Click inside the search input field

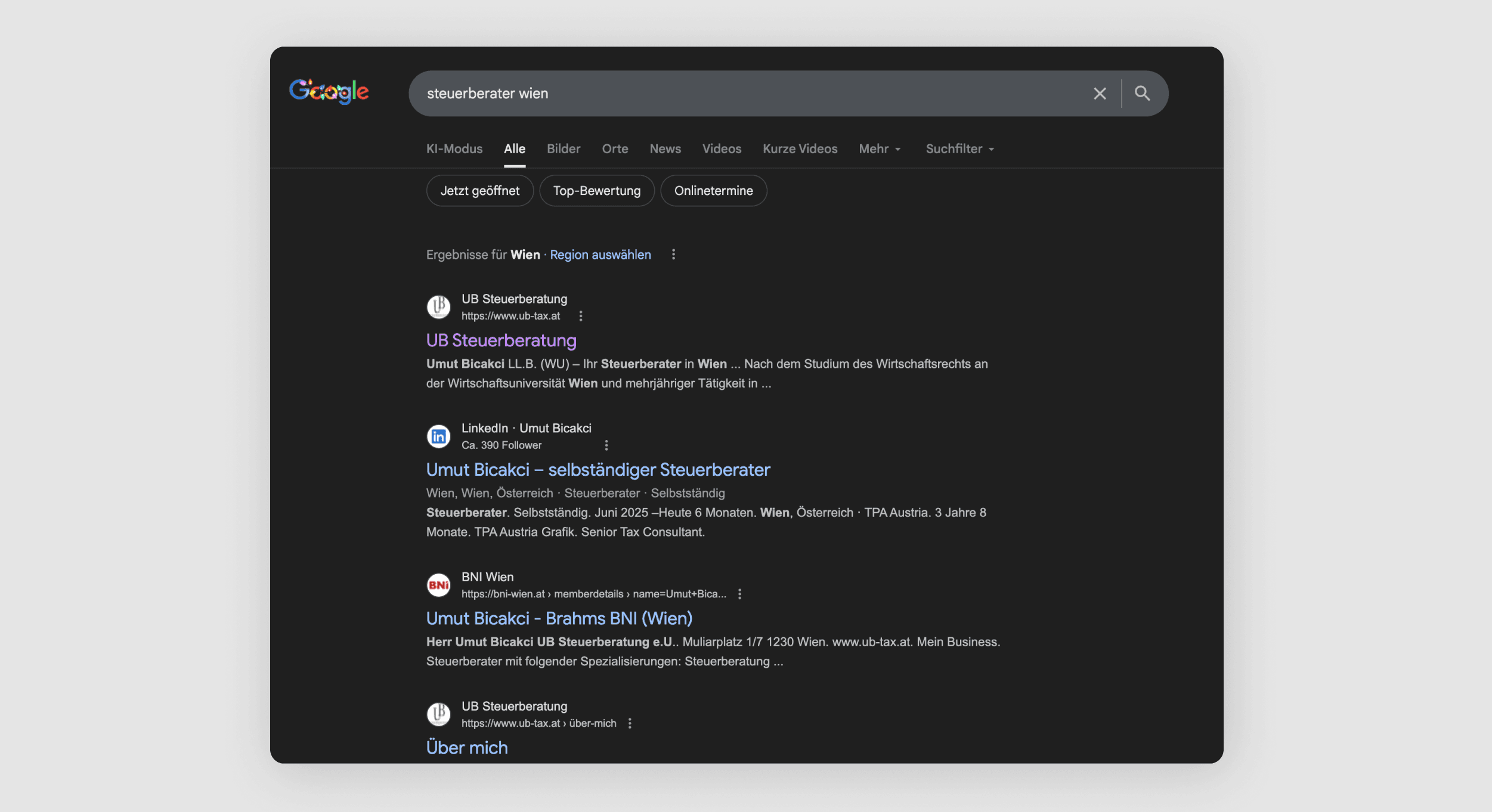tap(716, 93)
